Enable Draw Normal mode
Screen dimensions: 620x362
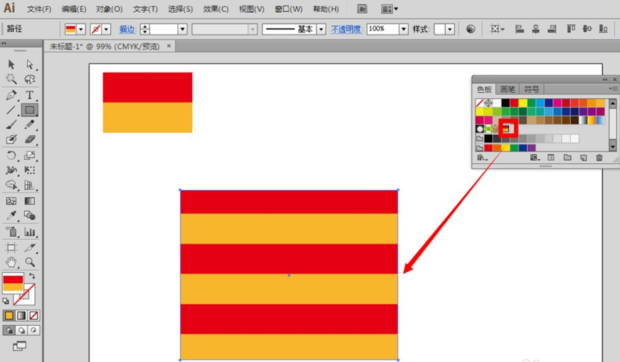pos(9,330)
